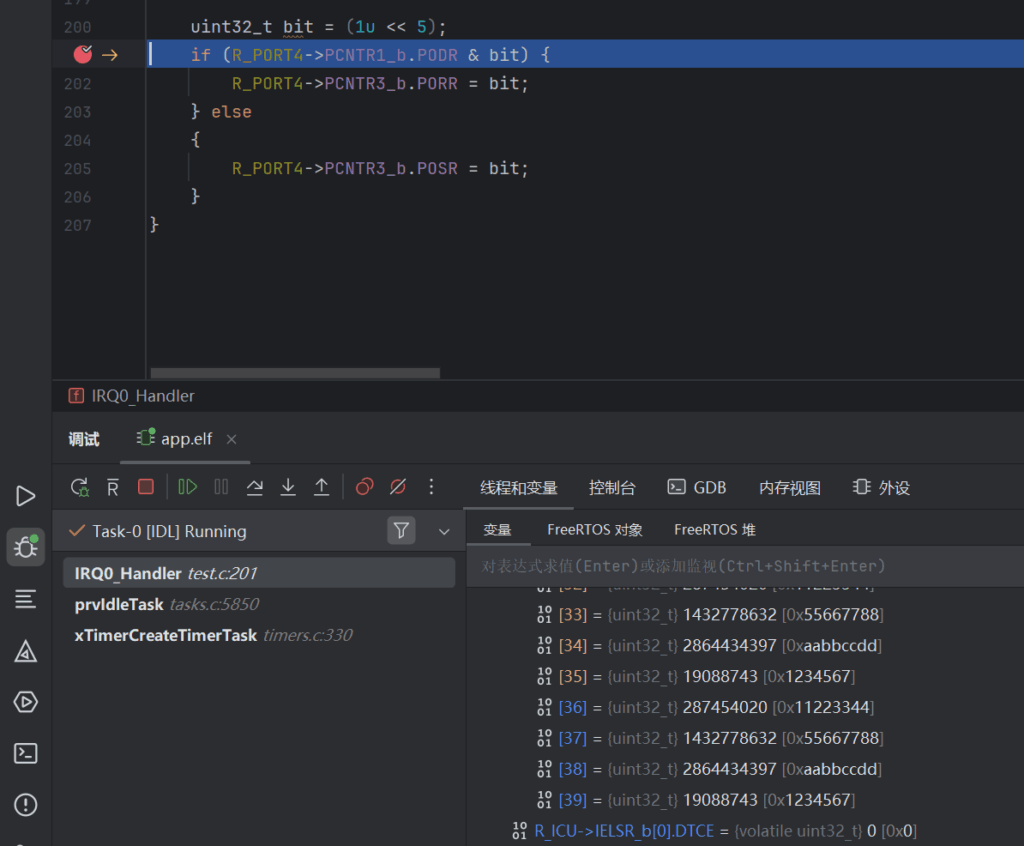The width and height of the screenshot is (1024, 846).
Task: Open the CMake triangle sidebar icon
Action: tap(25, 651)
